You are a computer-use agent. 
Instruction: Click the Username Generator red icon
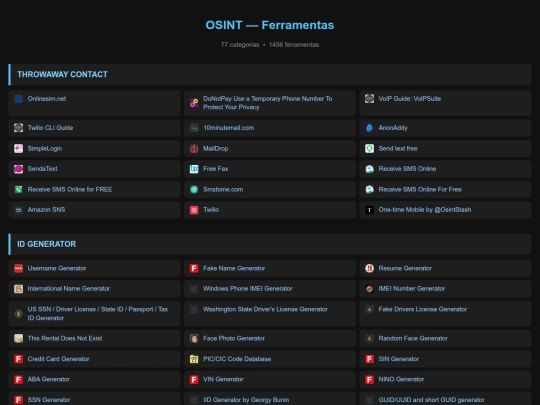(19, 268)
